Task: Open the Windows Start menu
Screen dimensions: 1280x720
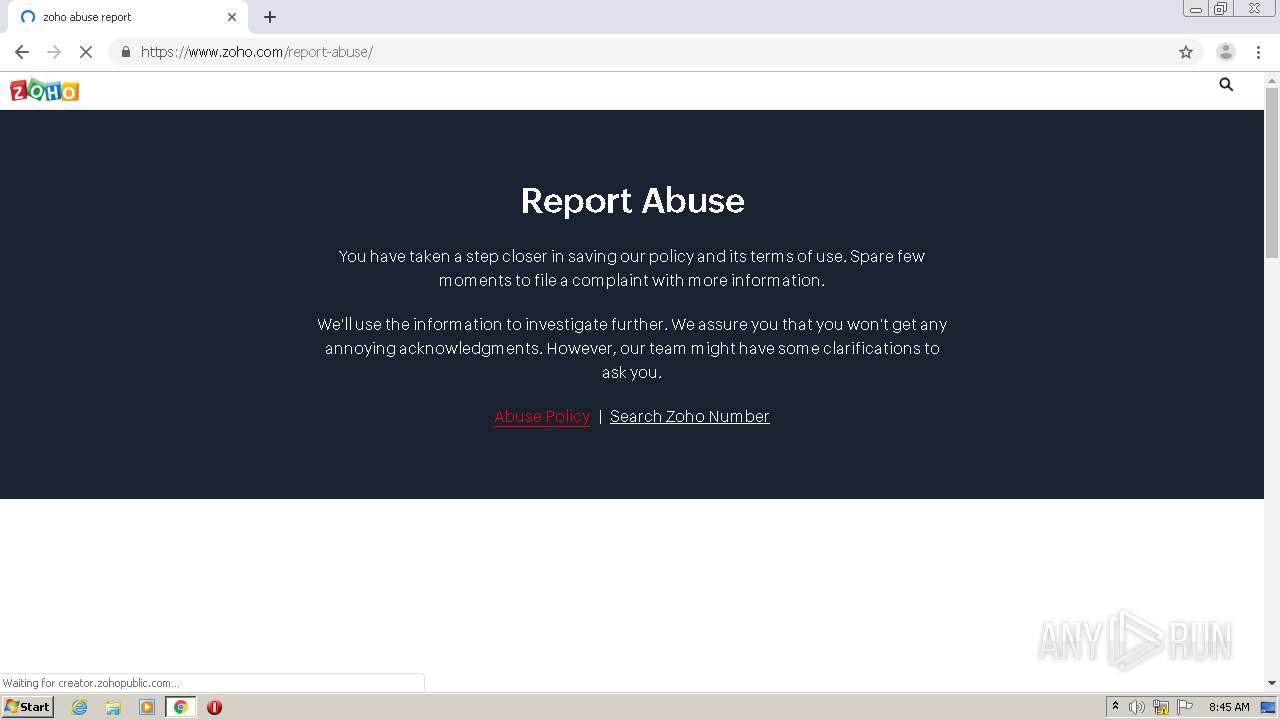Action: 27,706
